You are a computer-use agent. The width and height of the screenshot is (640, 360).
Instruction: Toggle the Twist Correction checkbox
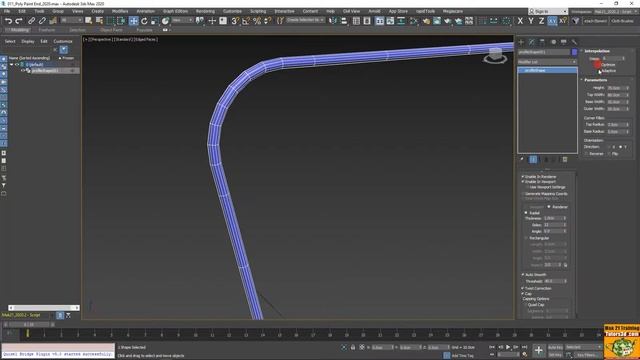[x=522, y=288]
